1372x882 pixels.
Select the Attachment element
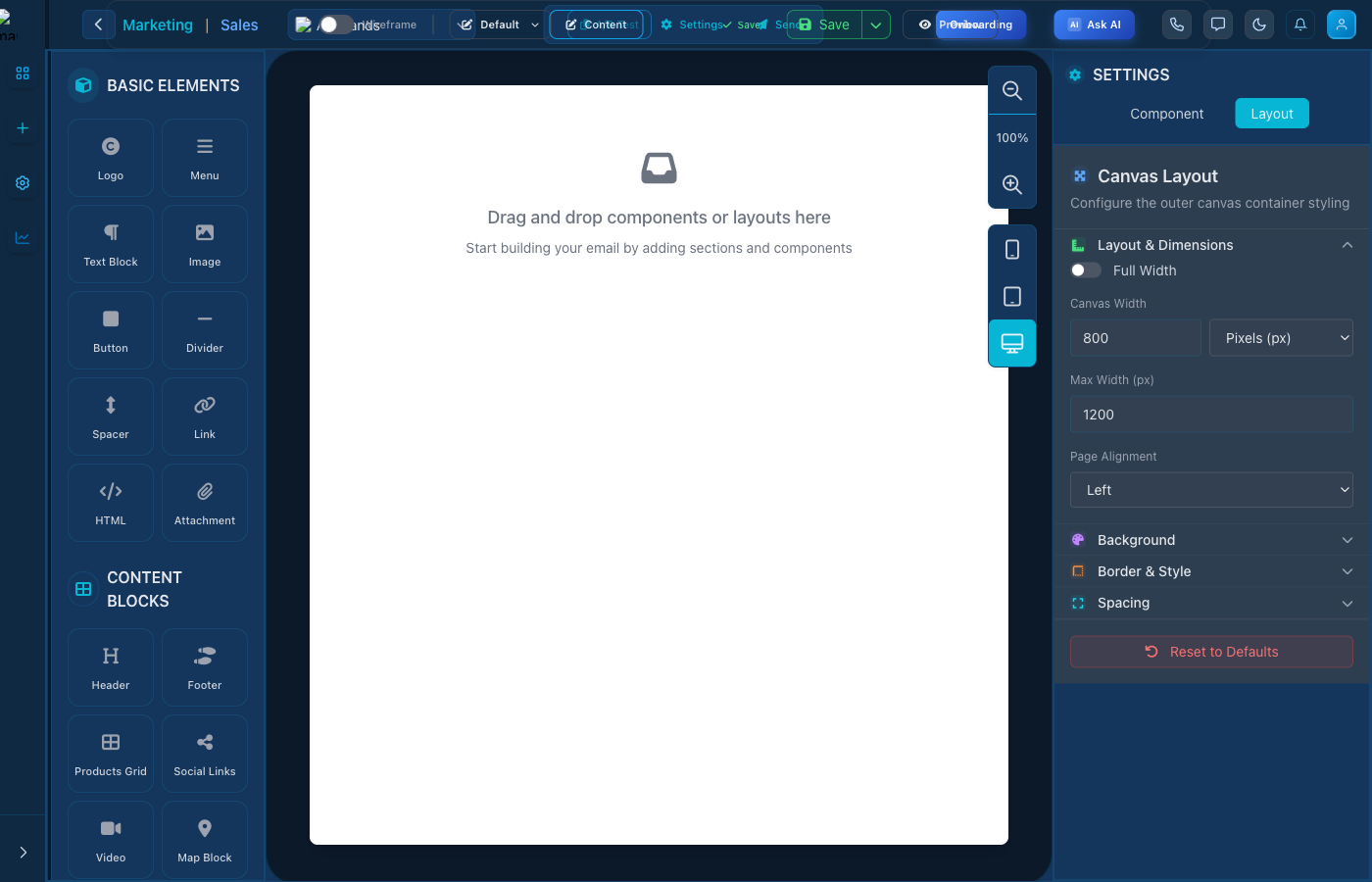pos(205,503)
